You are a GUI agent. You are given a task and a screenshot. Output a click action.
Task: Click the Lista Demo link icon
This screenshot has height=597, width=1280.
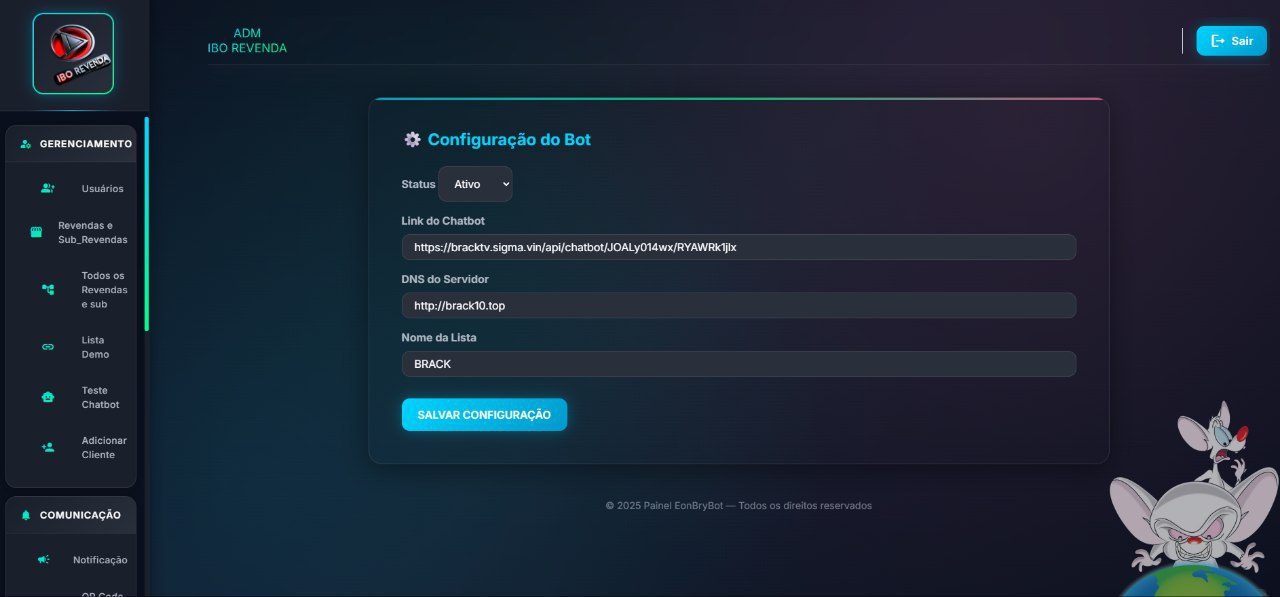[x=48, y=347]
